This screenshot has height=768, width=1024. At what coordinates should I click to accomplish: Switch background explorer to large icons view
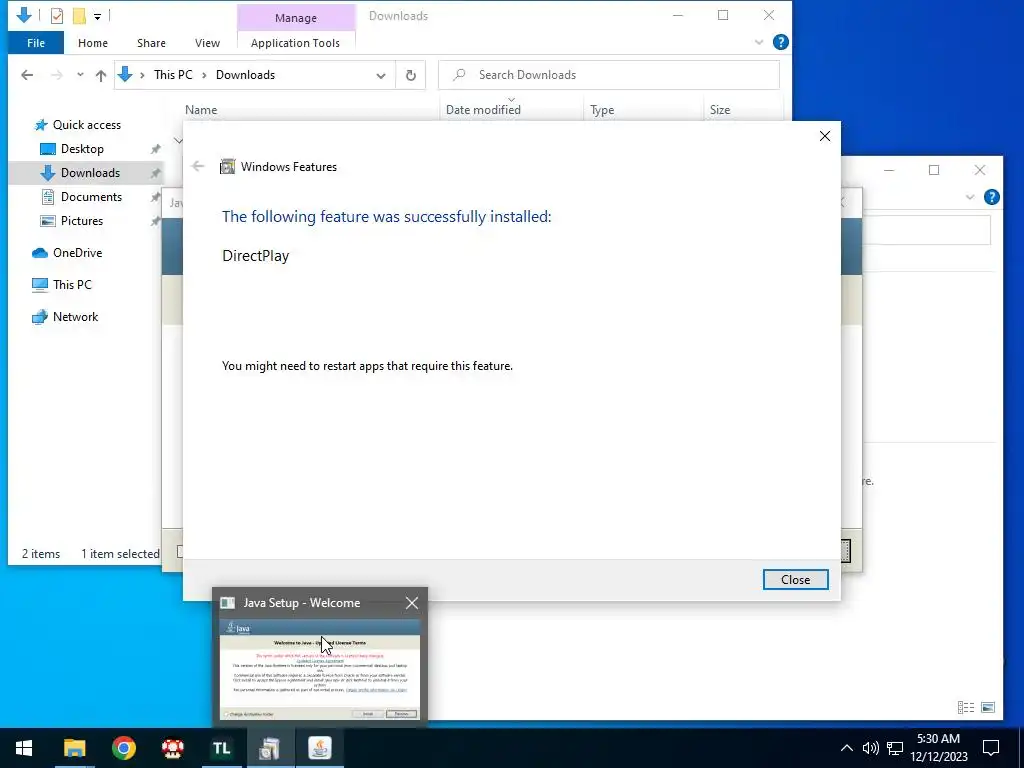[988, 707]
